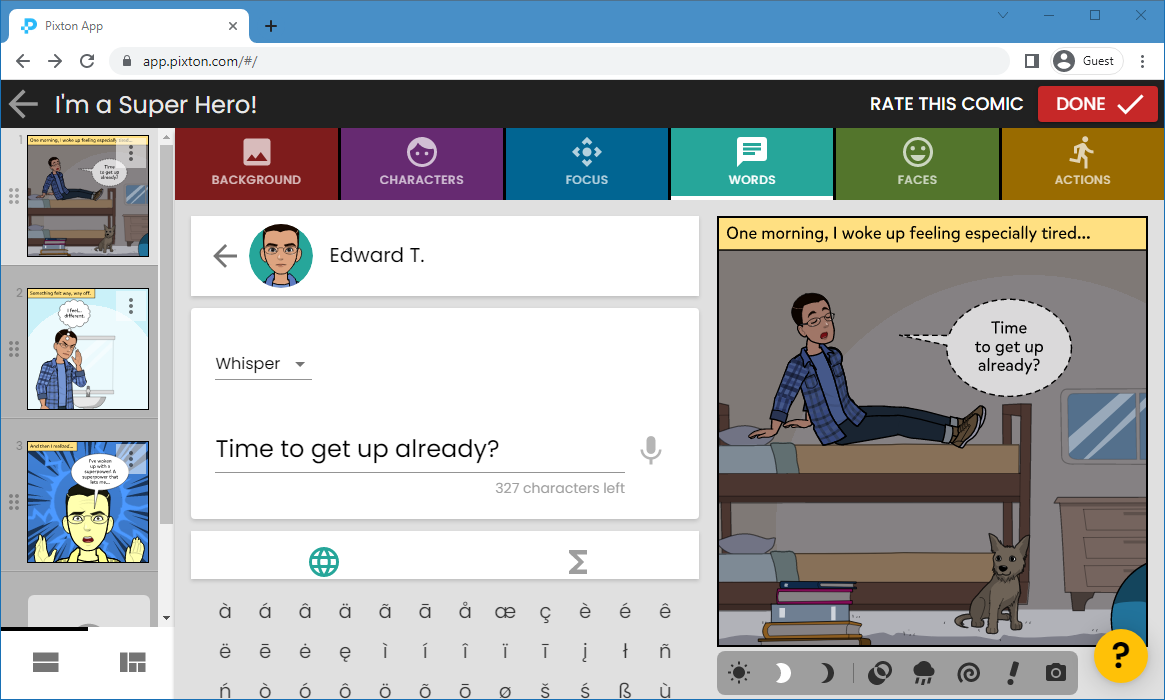Screen dimensions: 1165x700
Task: Expand the Whisper bubble style dropdown
Action: point(263,364)
